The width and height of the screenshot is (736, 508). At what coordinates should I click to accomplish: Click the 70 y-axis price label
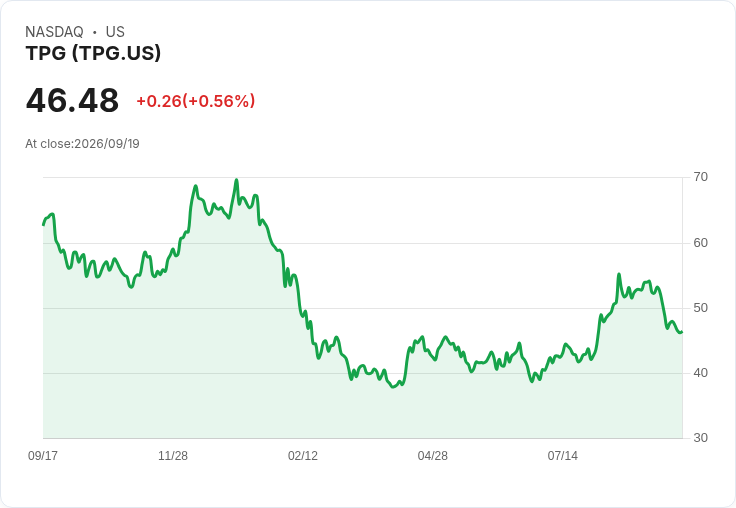pyautogui.click(x=700, y=177)
